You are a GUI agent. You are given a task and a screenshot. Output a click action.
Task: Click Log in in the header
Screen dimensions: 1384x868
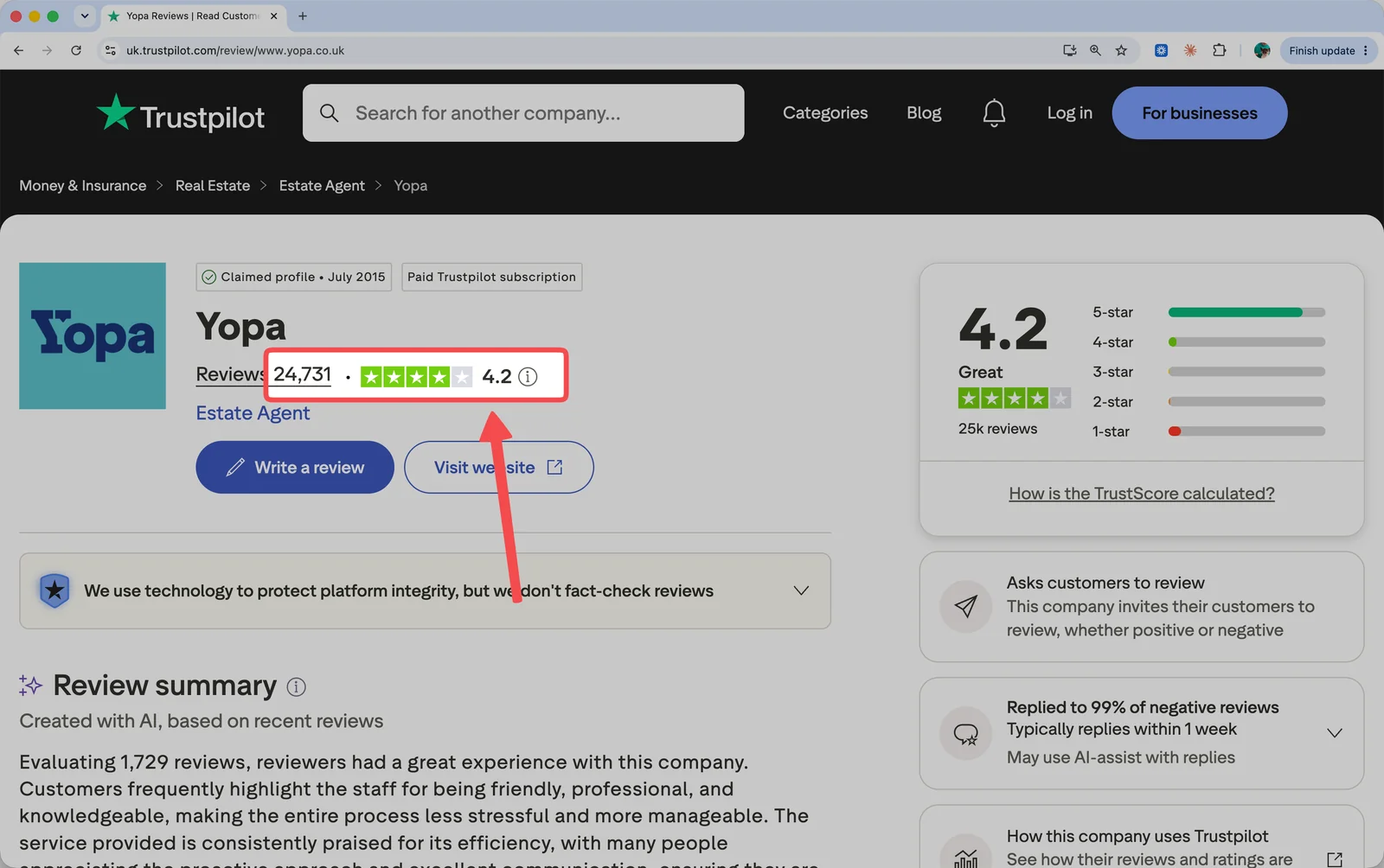pyautogui.click(x=1069, y=113)
